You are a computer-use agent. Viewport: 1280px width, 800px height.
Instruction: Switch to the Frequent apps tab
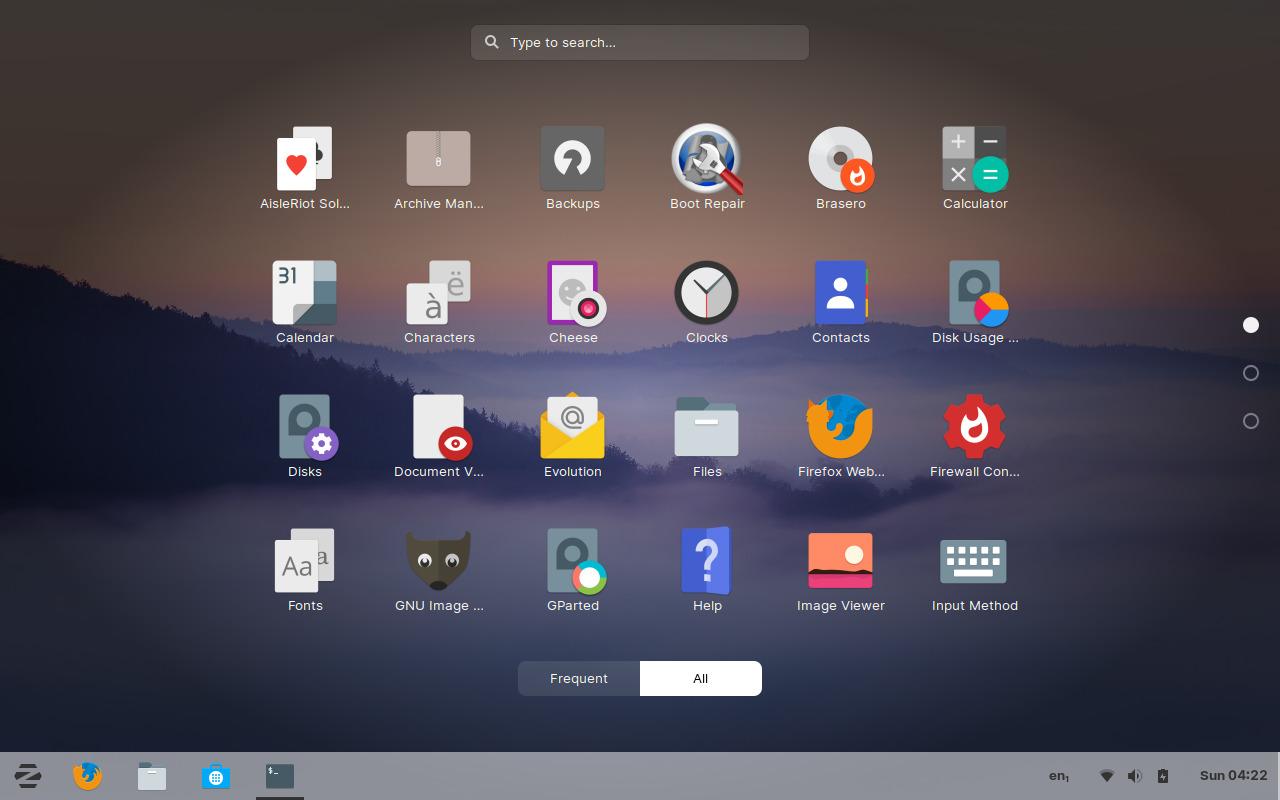coord(578,678)
